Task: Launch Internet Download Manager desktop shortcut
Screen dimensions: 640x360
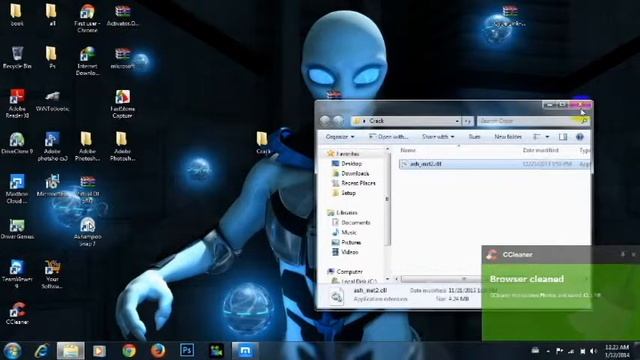Action: coord(87,61)
